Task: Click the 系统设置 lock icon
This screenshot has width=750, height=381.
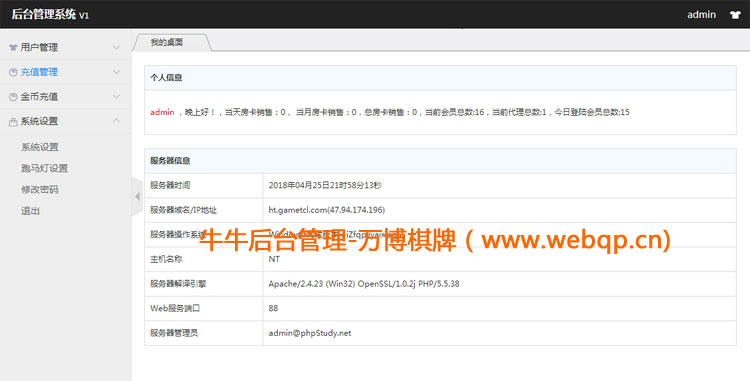Action: 13,122
